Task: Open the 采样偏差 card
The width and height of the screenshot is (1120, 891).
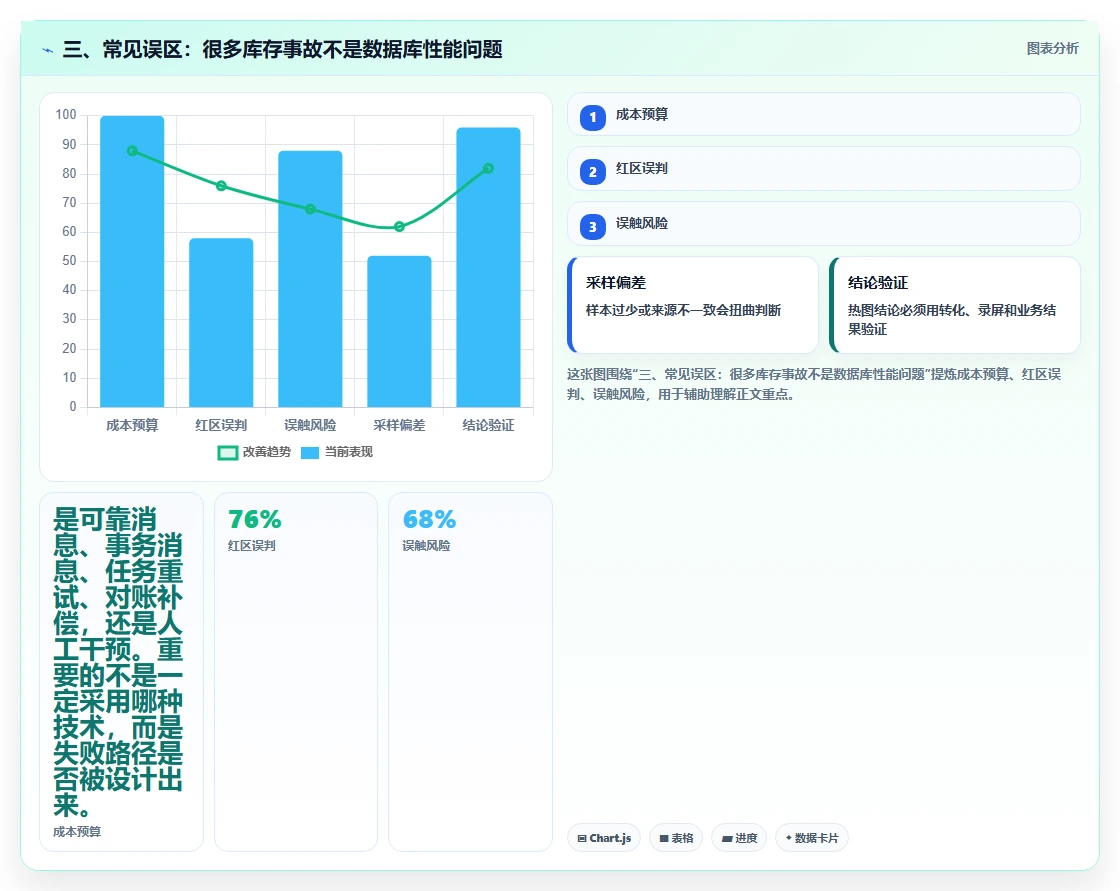Action: pos(692,305)
